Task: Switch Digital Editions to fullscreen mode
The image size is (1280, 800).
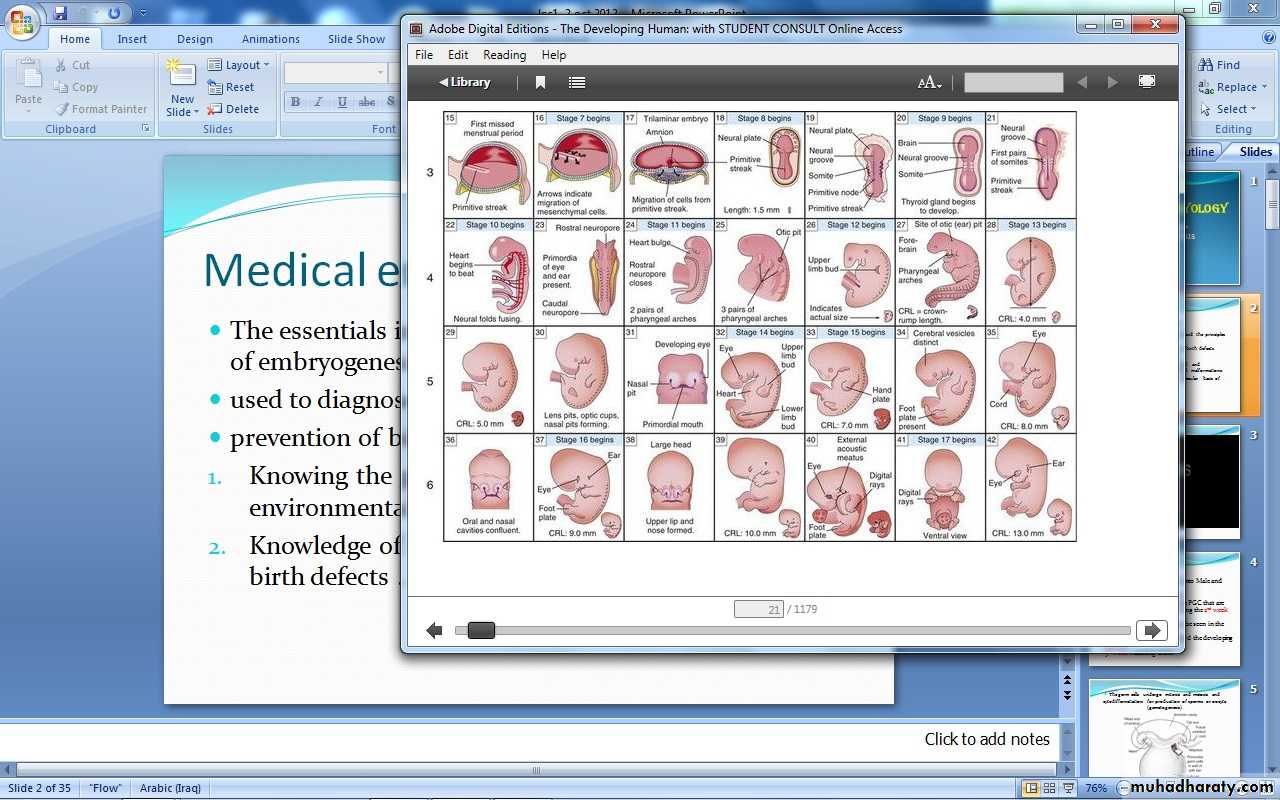Action: [1147, 82]
